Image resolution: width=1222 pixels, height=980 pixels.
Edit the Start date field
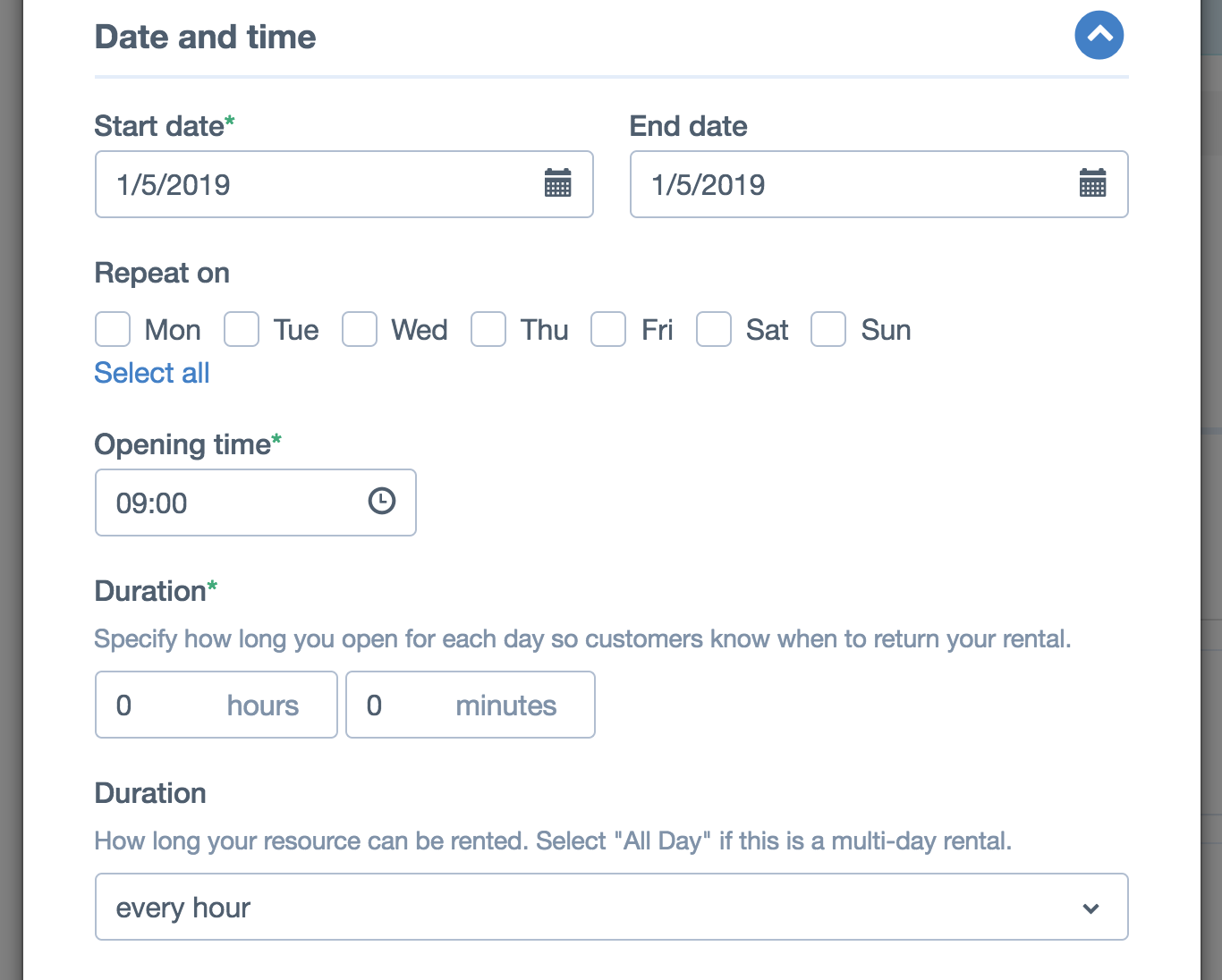point(344,184)
